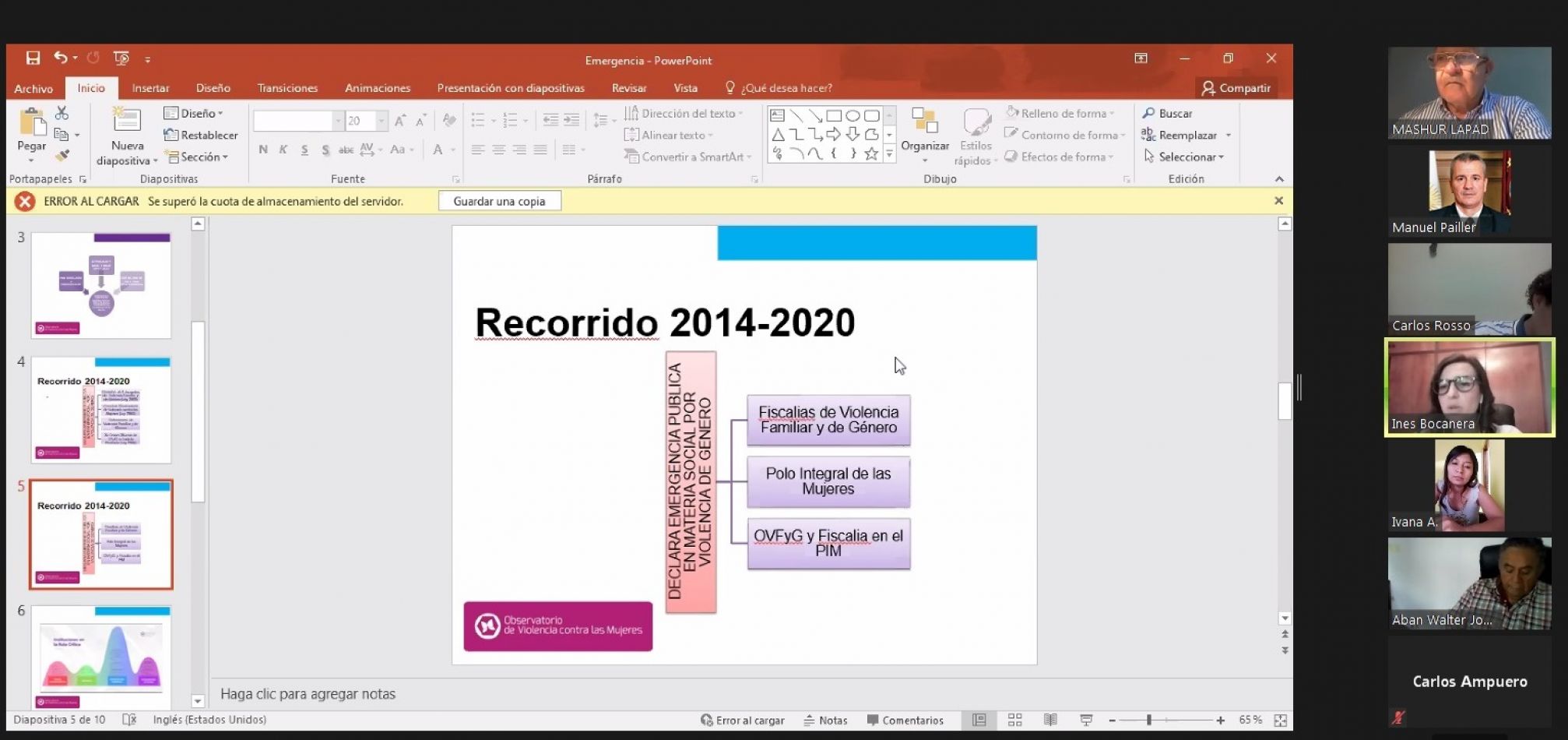Toggle Comentarios pane in status bar

tap(905, 721)
